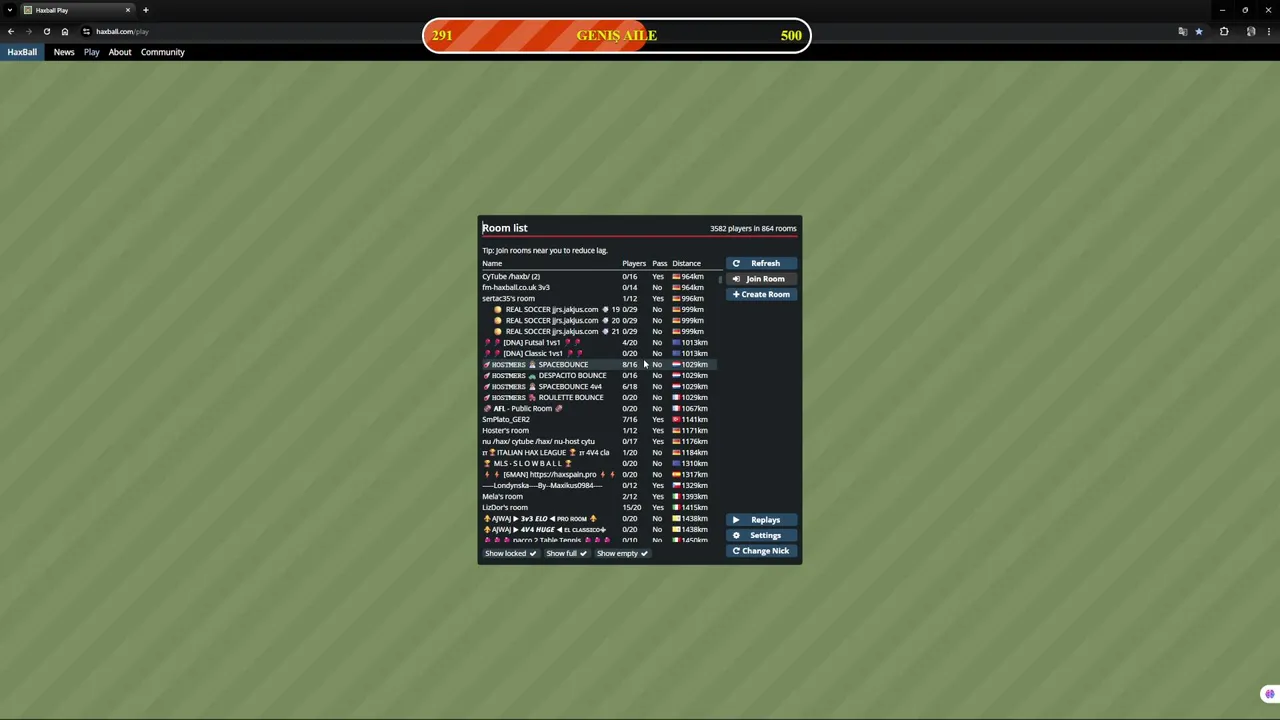Open a new browser tab
This screenshot has width=1280, height=720.
point(145,10)
